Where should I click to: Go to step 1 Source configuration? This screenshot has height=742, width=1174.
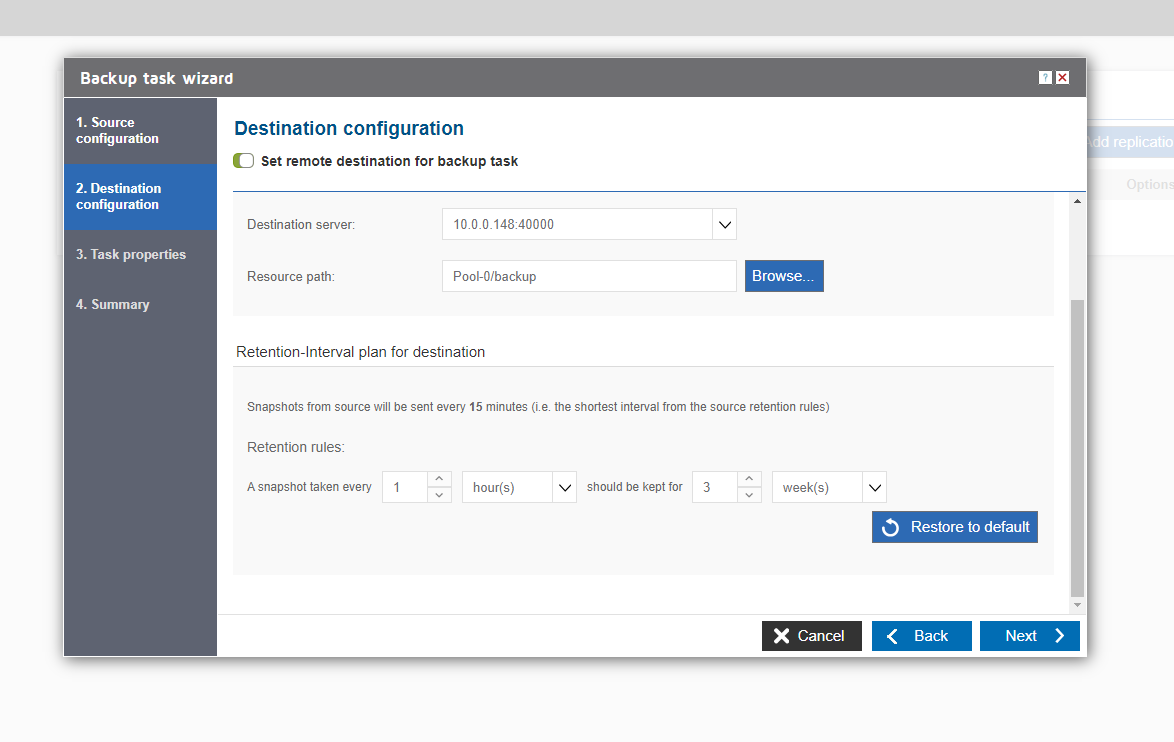(141, 130)
